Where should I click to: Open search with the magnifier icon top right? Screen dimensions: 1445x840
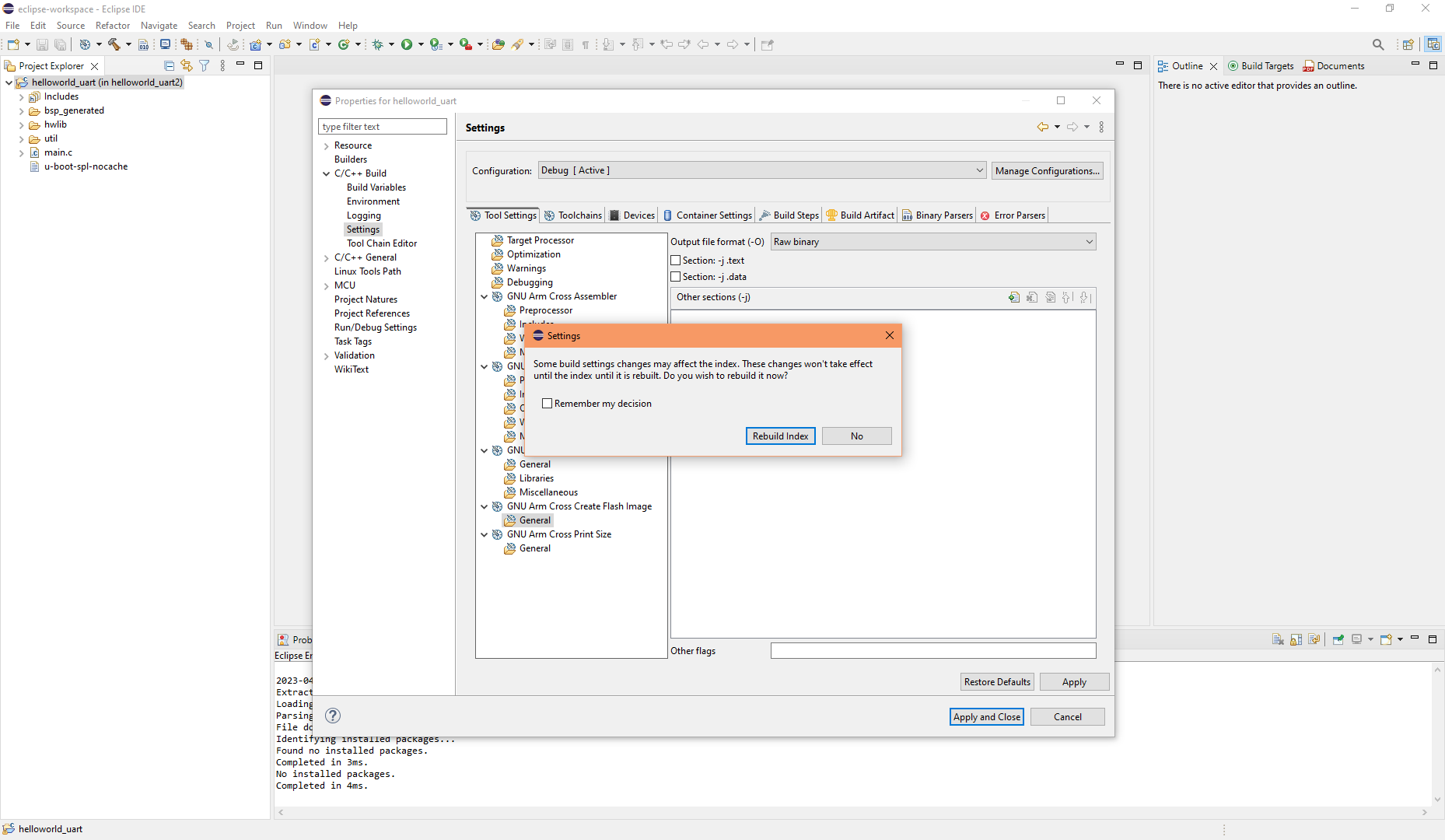1377,44
